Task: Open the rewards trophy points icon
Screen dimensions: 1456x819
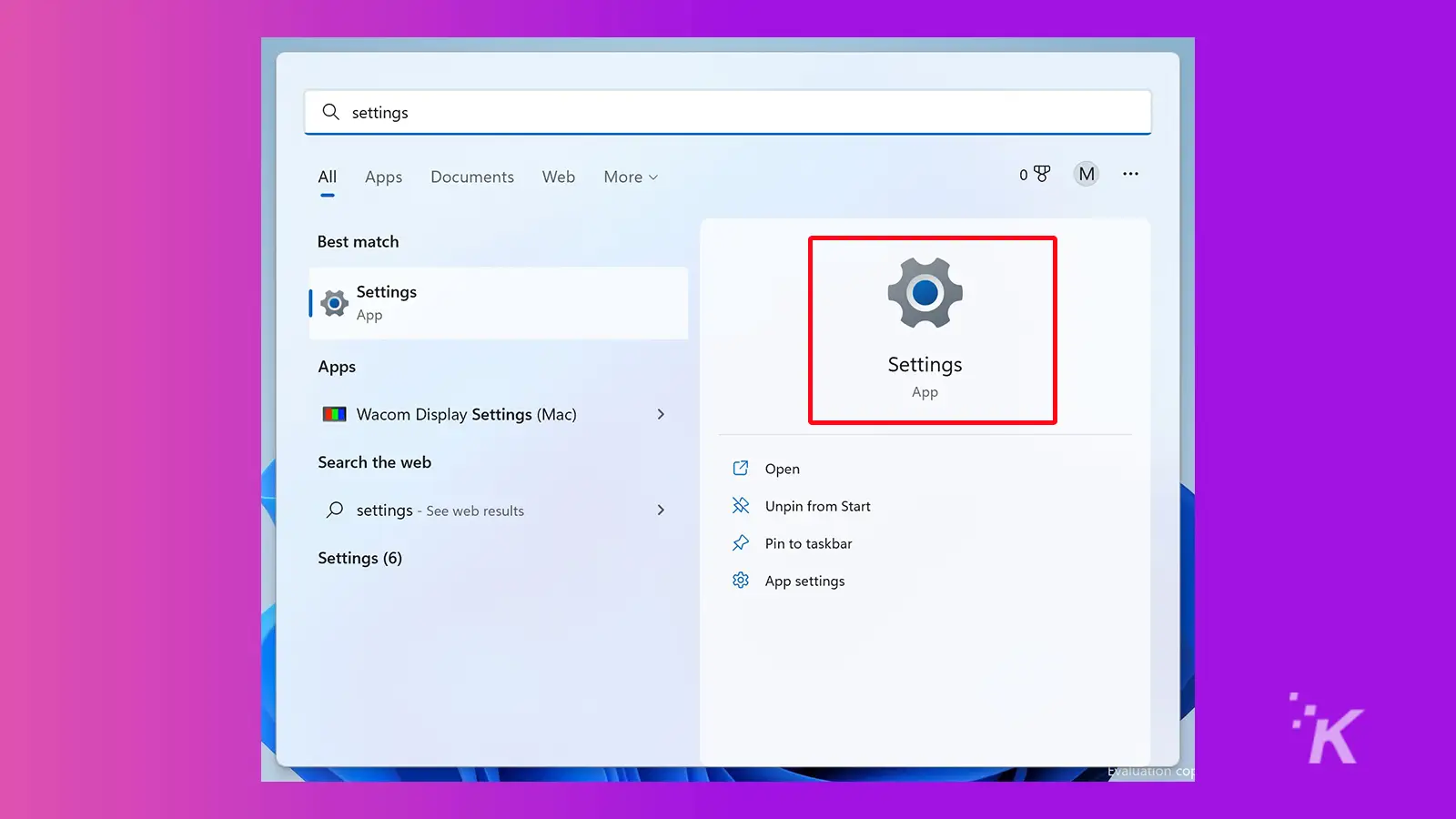Action: click(1035, 174)
